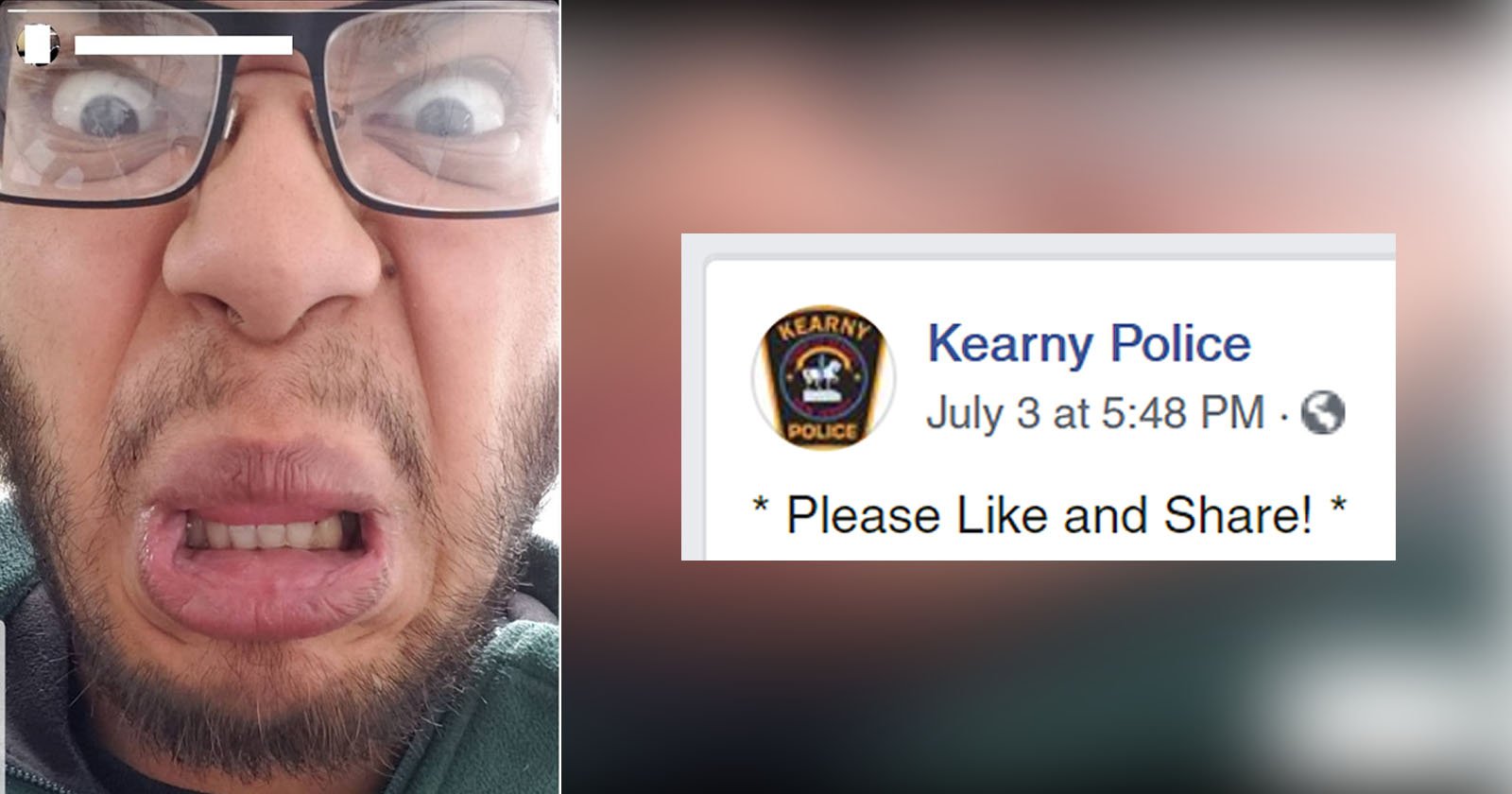Screen dimensions: 1512x794
Task: Click the redacted username bar in the story
Action: pos(183,45)
